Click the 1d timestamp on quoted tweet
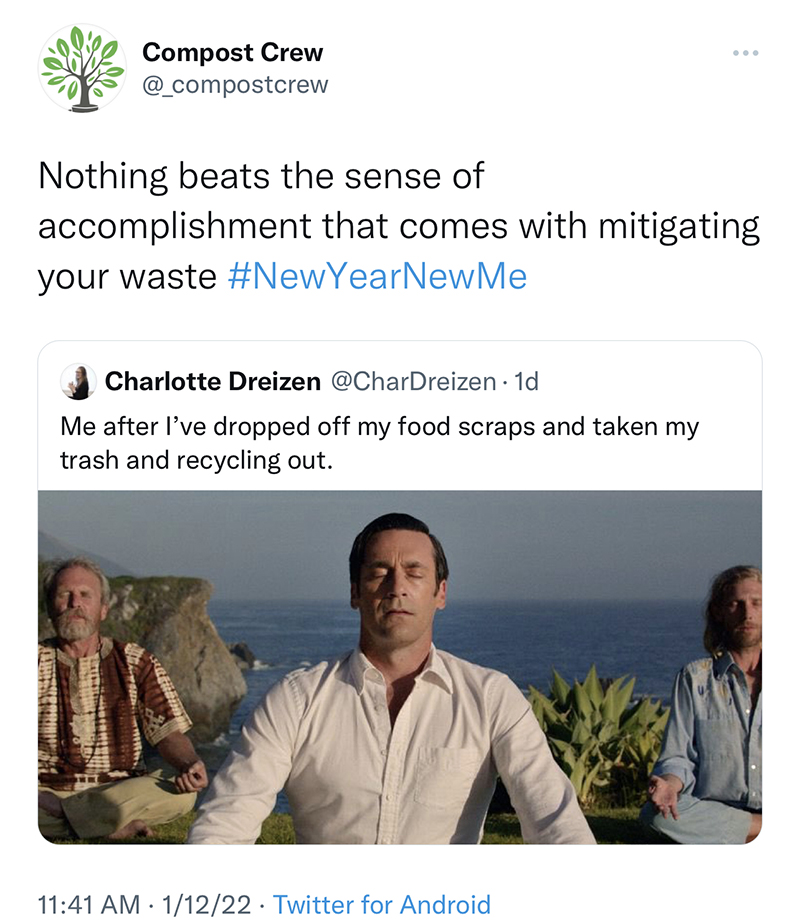Image resolution: width=800 pixels, height=923 pixels. [525, 381]
